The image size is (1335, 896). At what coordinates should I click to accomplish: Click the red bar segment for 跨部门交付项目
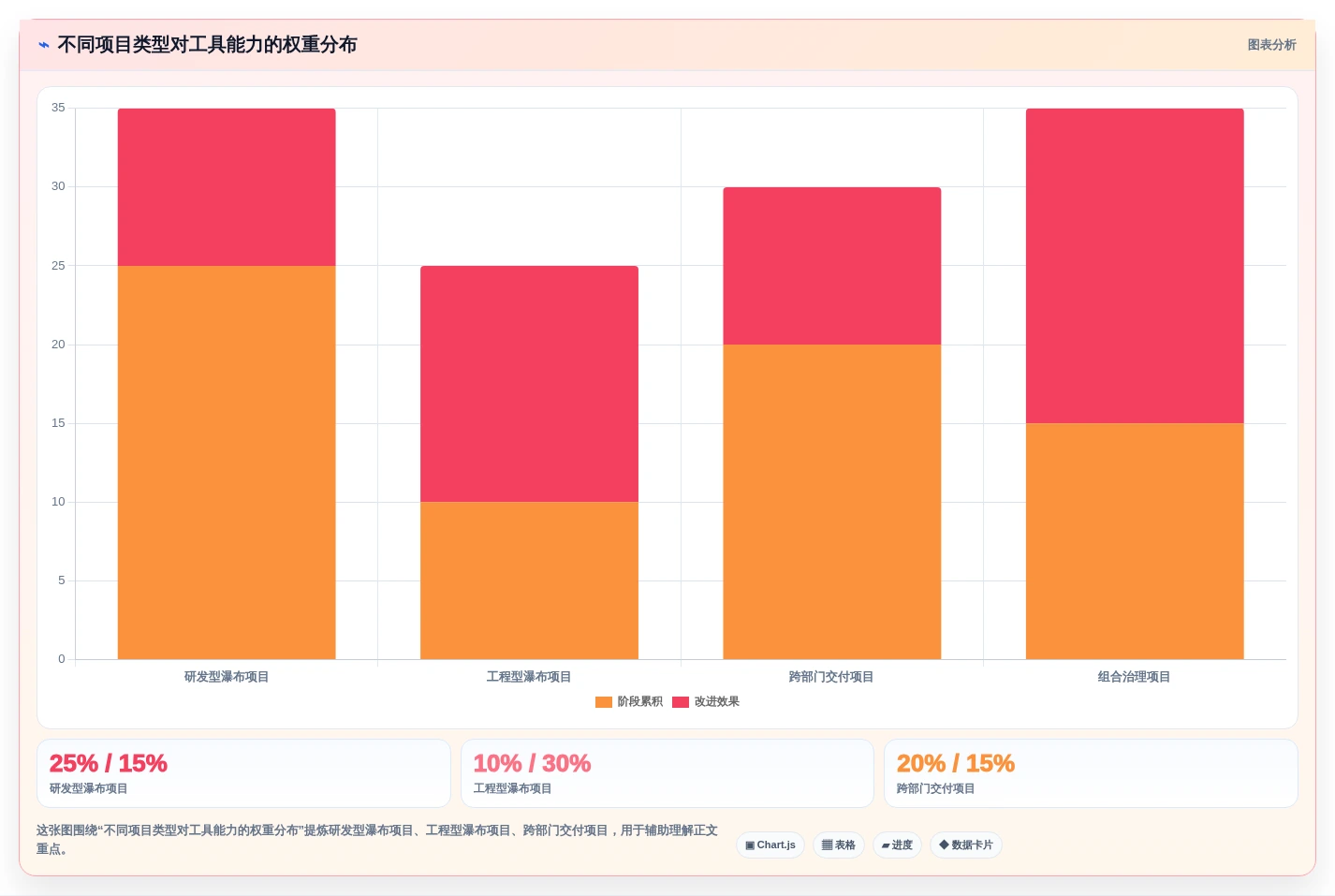pos(832,266)
